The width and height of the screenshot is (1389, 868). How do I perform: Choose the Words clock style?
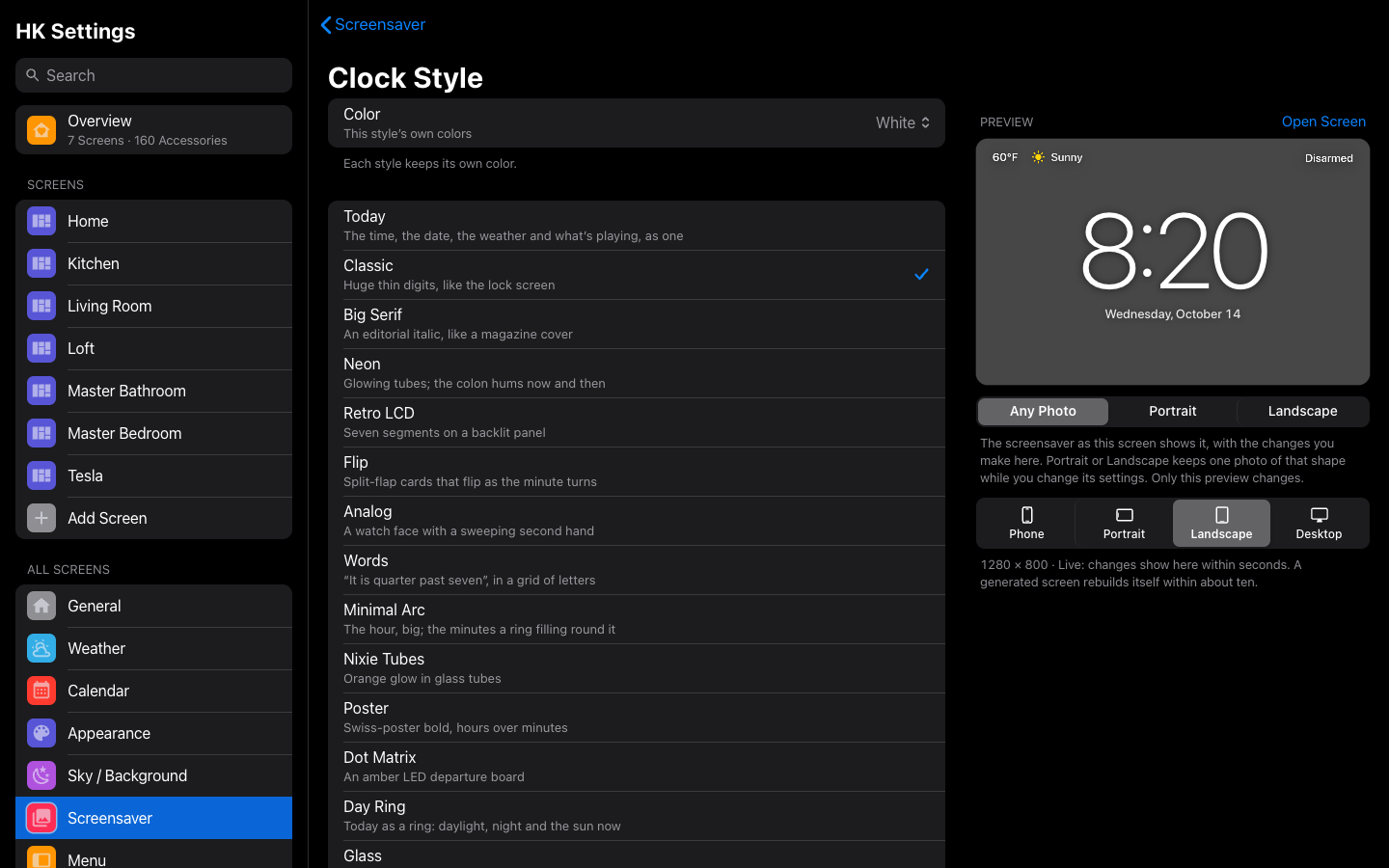[637, 570]
